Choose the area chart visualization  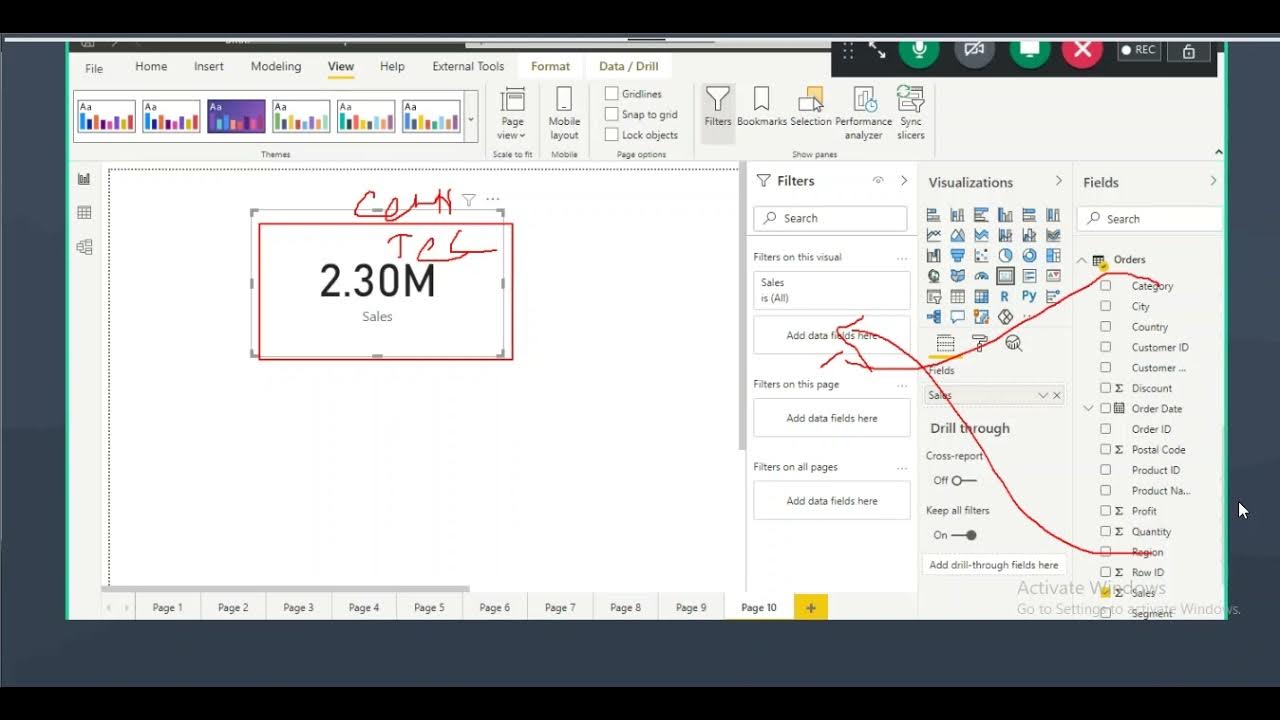[x=957, y=235]
